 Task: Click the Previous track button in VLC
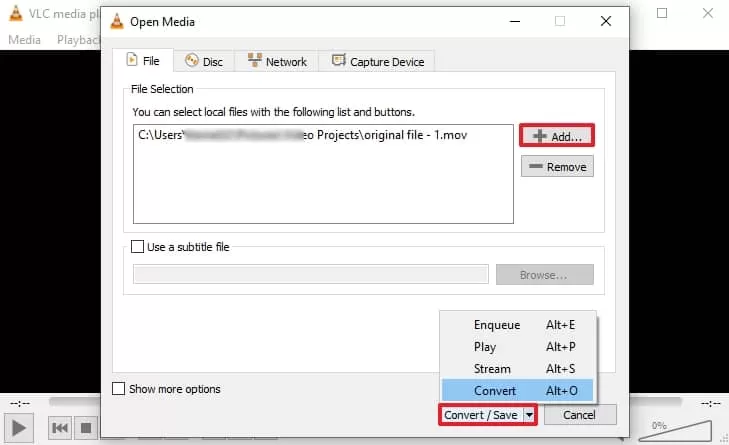(60, 428)
